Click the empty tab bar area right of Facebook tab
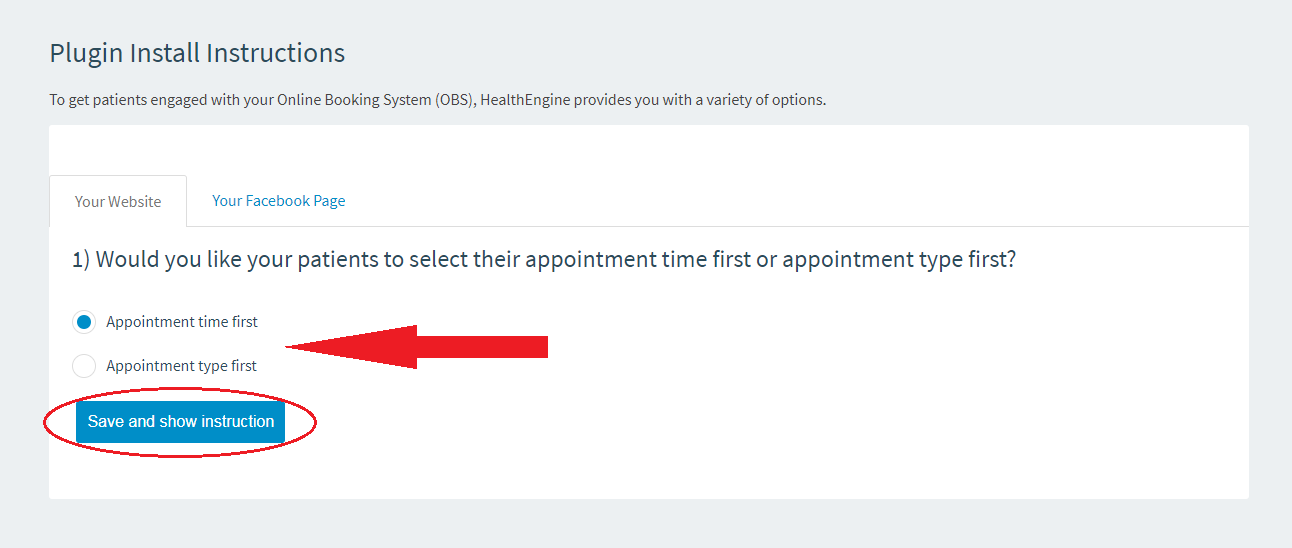Viewport: 1292px width, 548px height. click(x=800, y=201)
